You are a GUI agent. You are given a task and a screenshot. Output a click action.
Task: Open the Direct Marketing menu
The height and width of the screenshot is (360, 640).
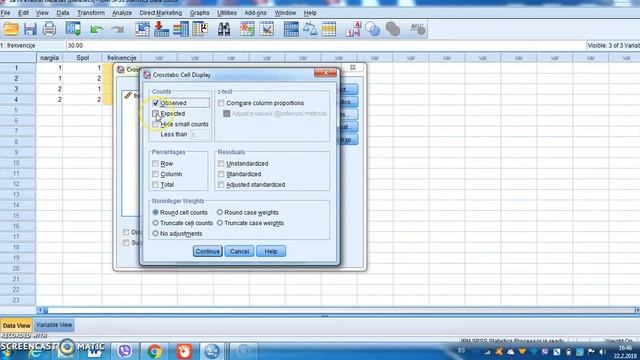pyautogui.click(x=160, y=13)
